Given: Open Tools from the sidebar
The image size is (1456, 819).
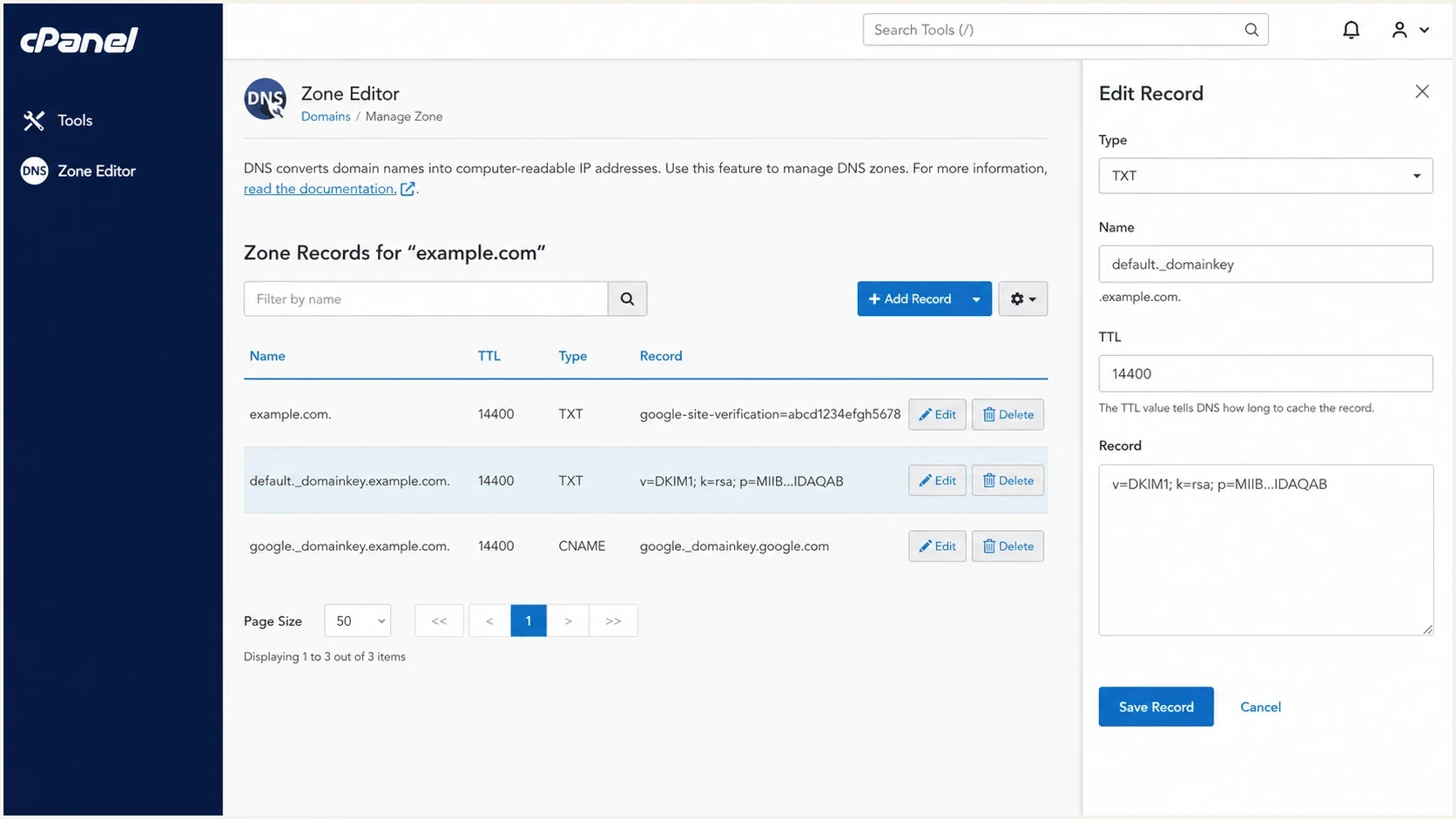Looking at the screenshot, I should pyautogui.click(x=75, y=120).
